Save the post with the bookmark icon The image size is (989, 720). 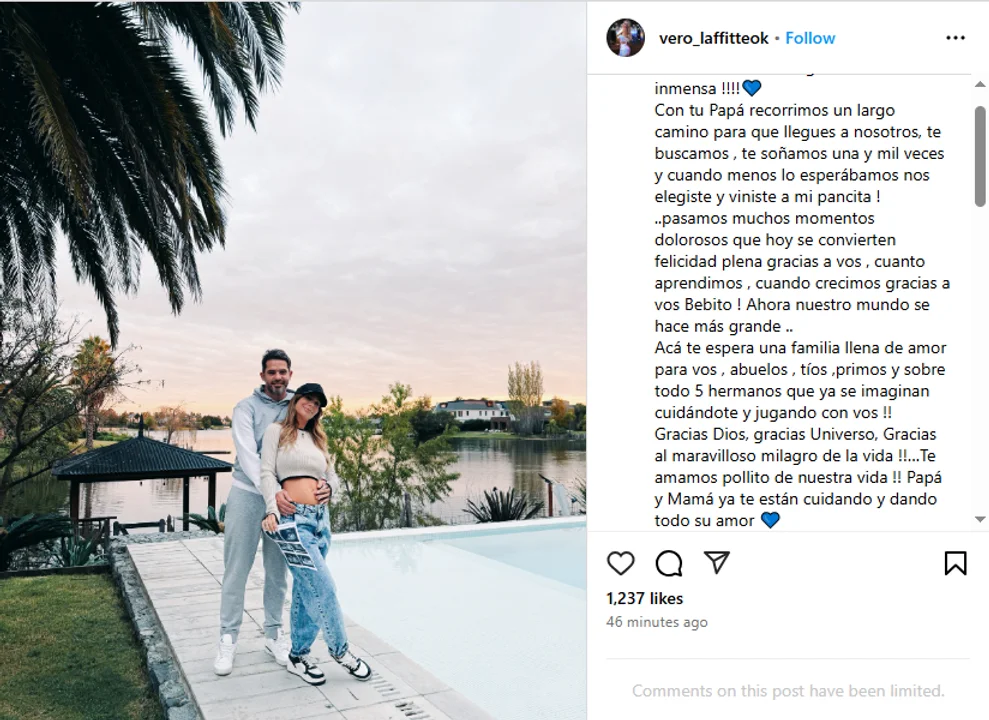[x=956, y=563]
